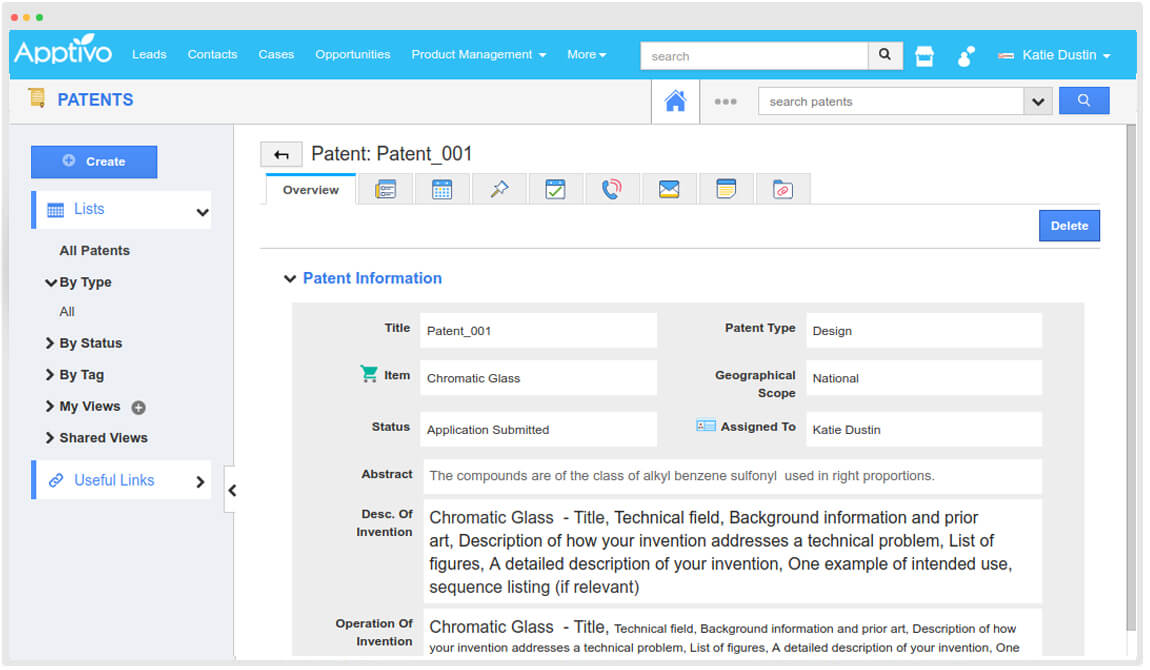Viewport: 1150px width, 670px height.
Task: Open the Emails tab for this patent
Action: (669, 188)
